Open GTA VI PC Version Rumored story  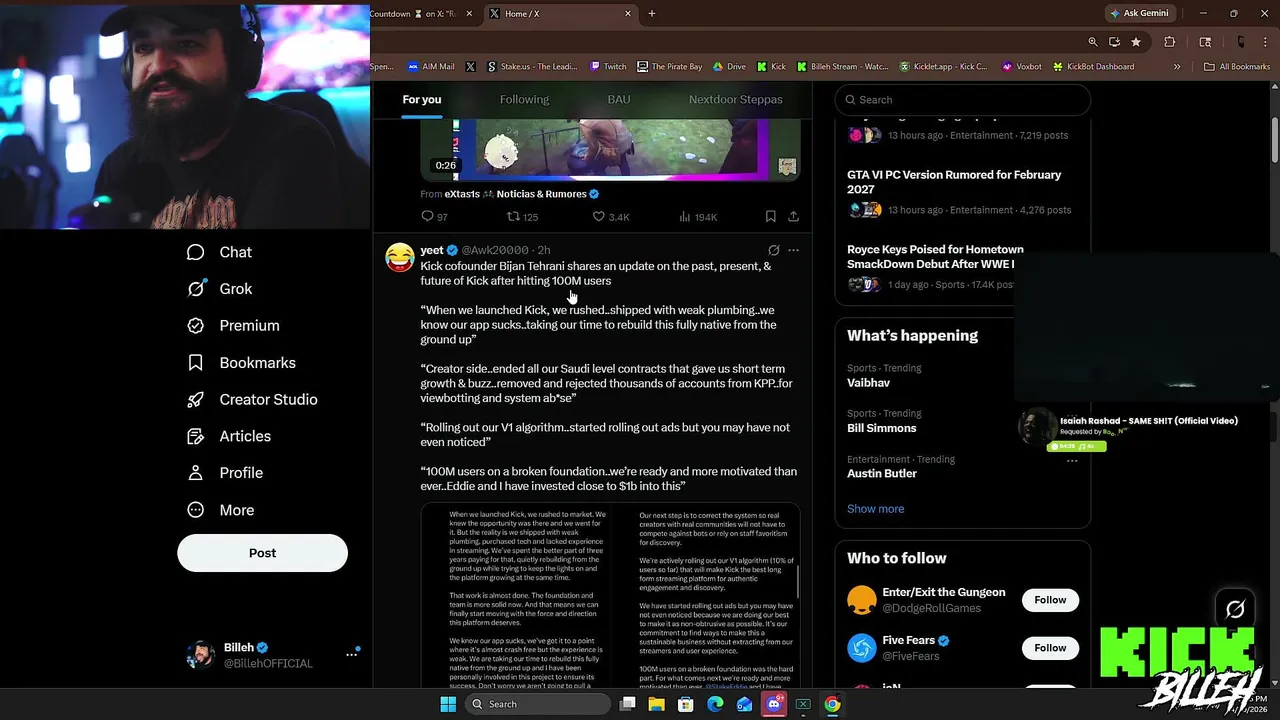(x=954, y=182)
